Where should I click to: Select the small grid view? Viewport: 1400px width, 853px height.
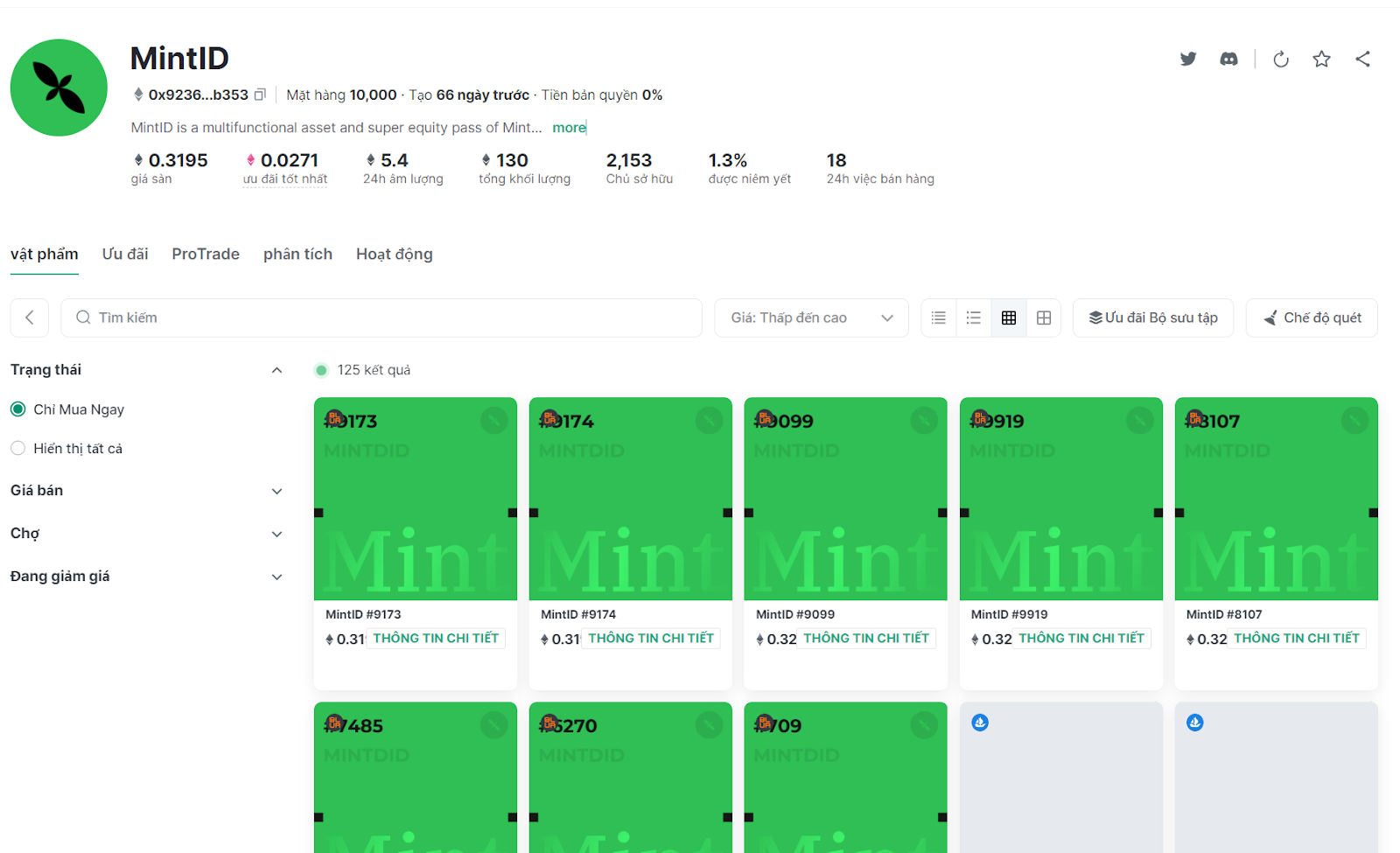(x=1009, y=318)
